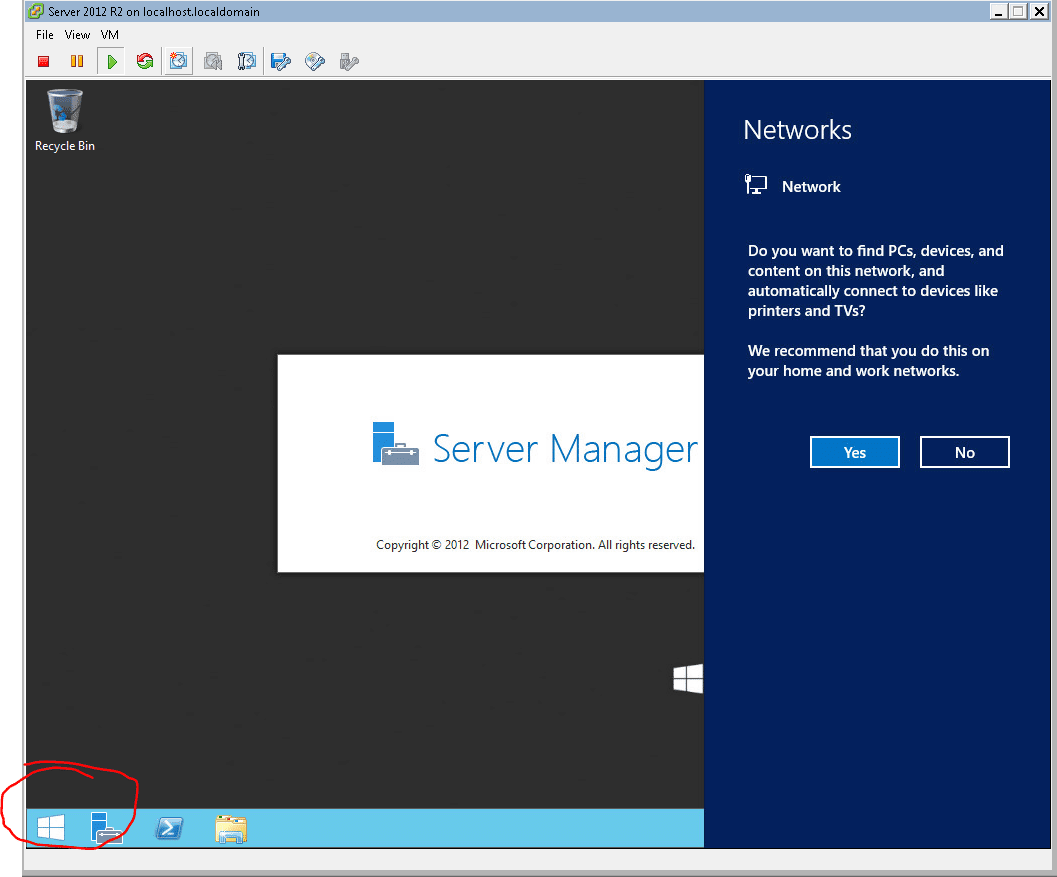
Task: Restart the guest with the reset icon
Action: pyautogui.click(x=145, y=62)
